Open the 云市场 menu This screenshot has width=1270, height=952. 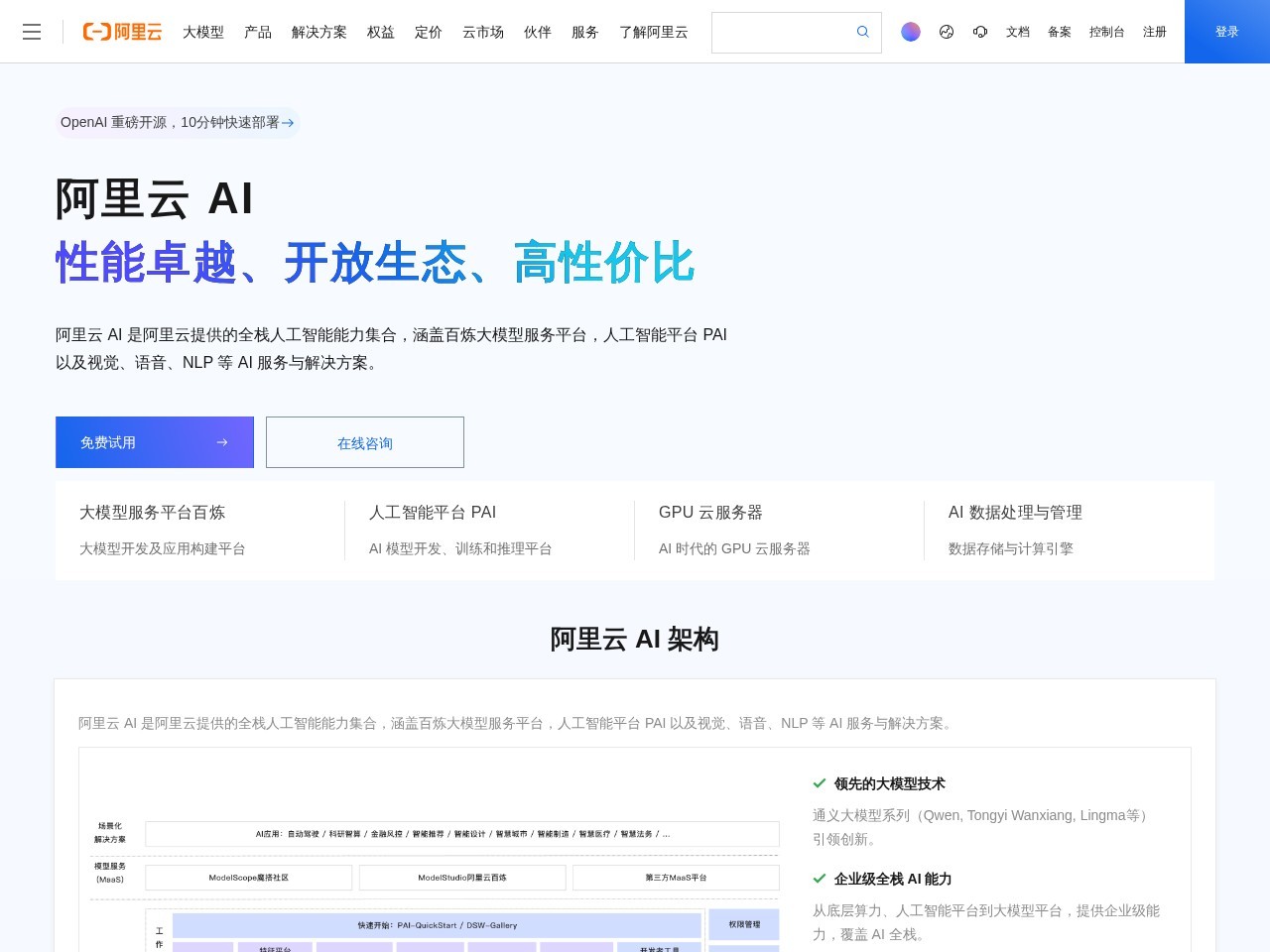coord(483,32)
